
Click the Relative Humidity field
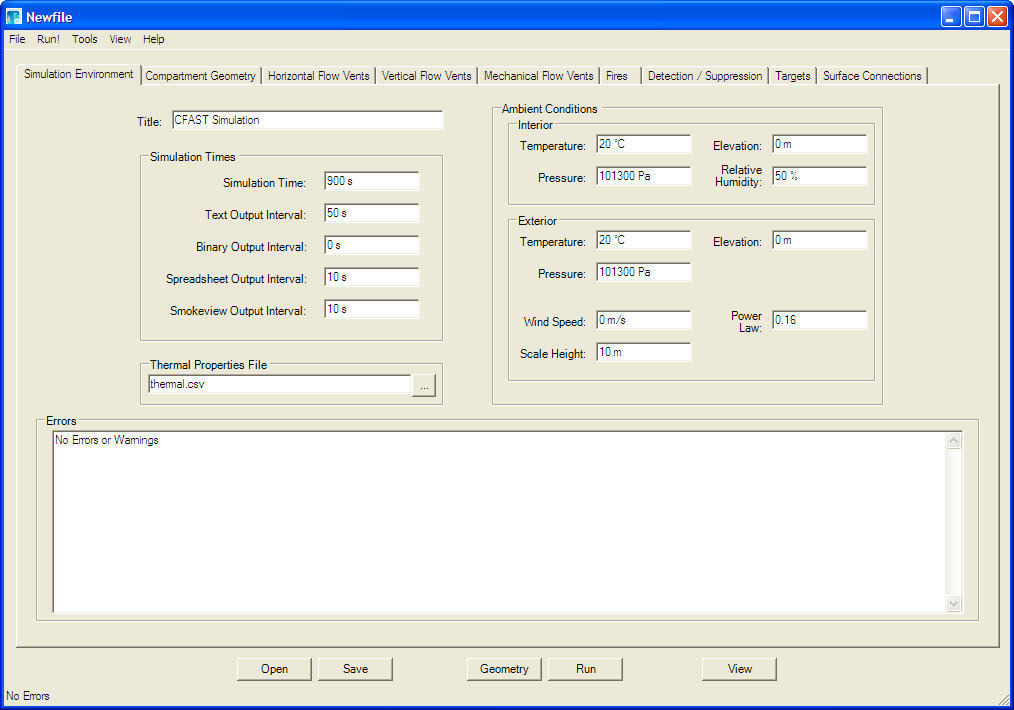tap(819, 177)
